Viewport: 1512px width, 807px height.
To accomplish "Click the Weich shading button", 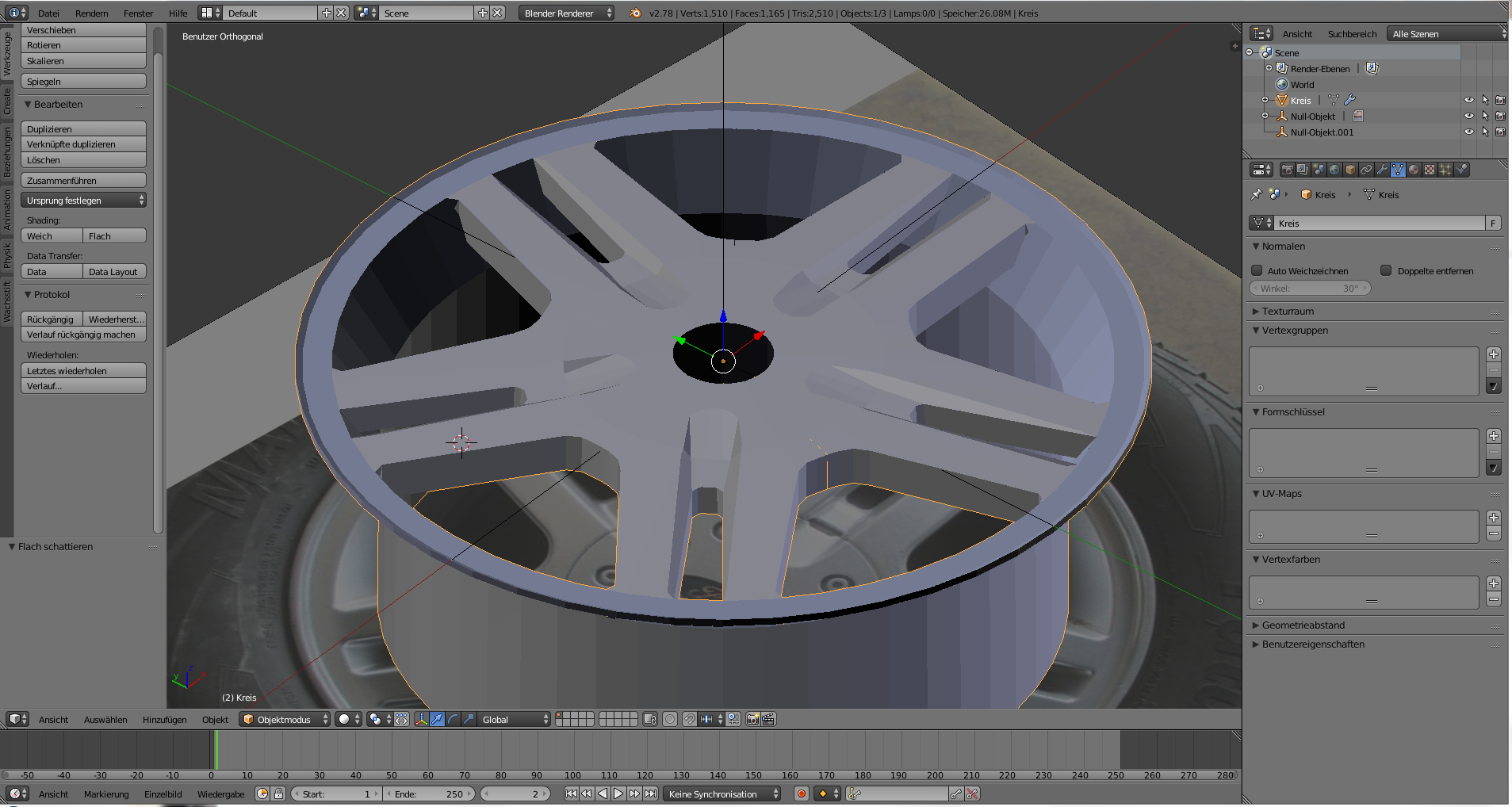I will tap(52, 236).
